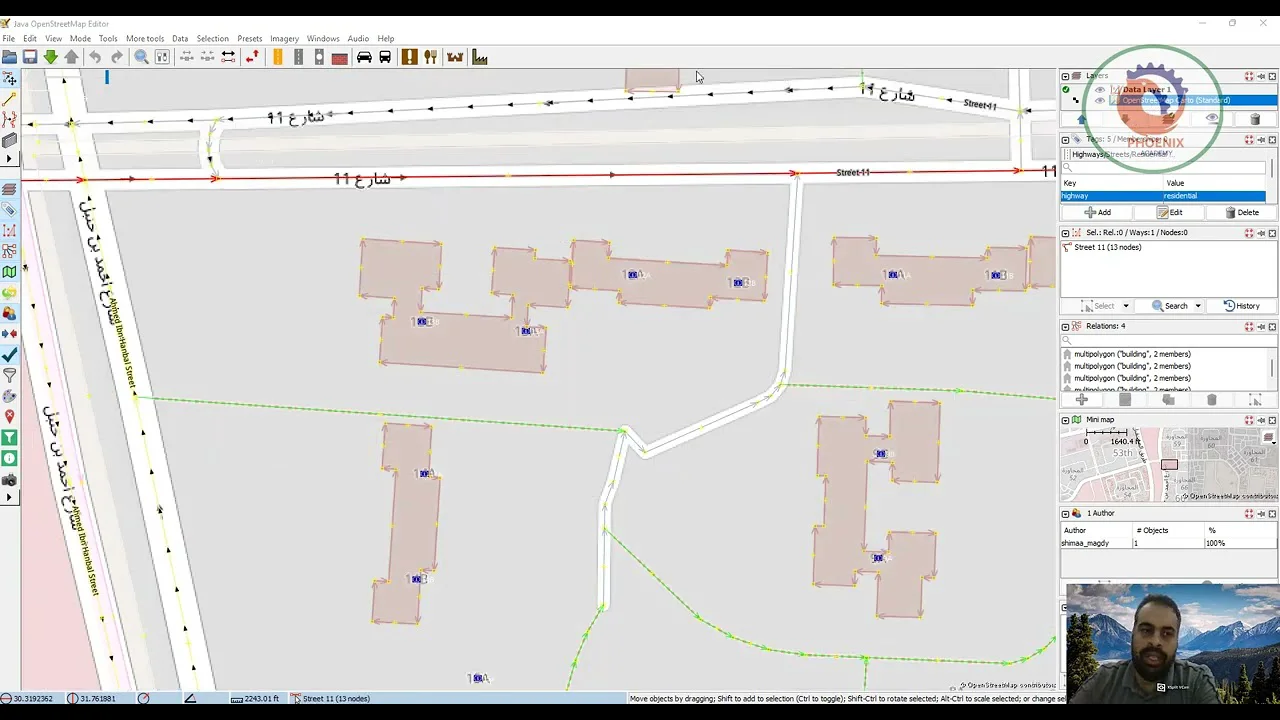Click the magnifier Search objects icon
This screenshot has height=720, width=1280.
(141, 57)
